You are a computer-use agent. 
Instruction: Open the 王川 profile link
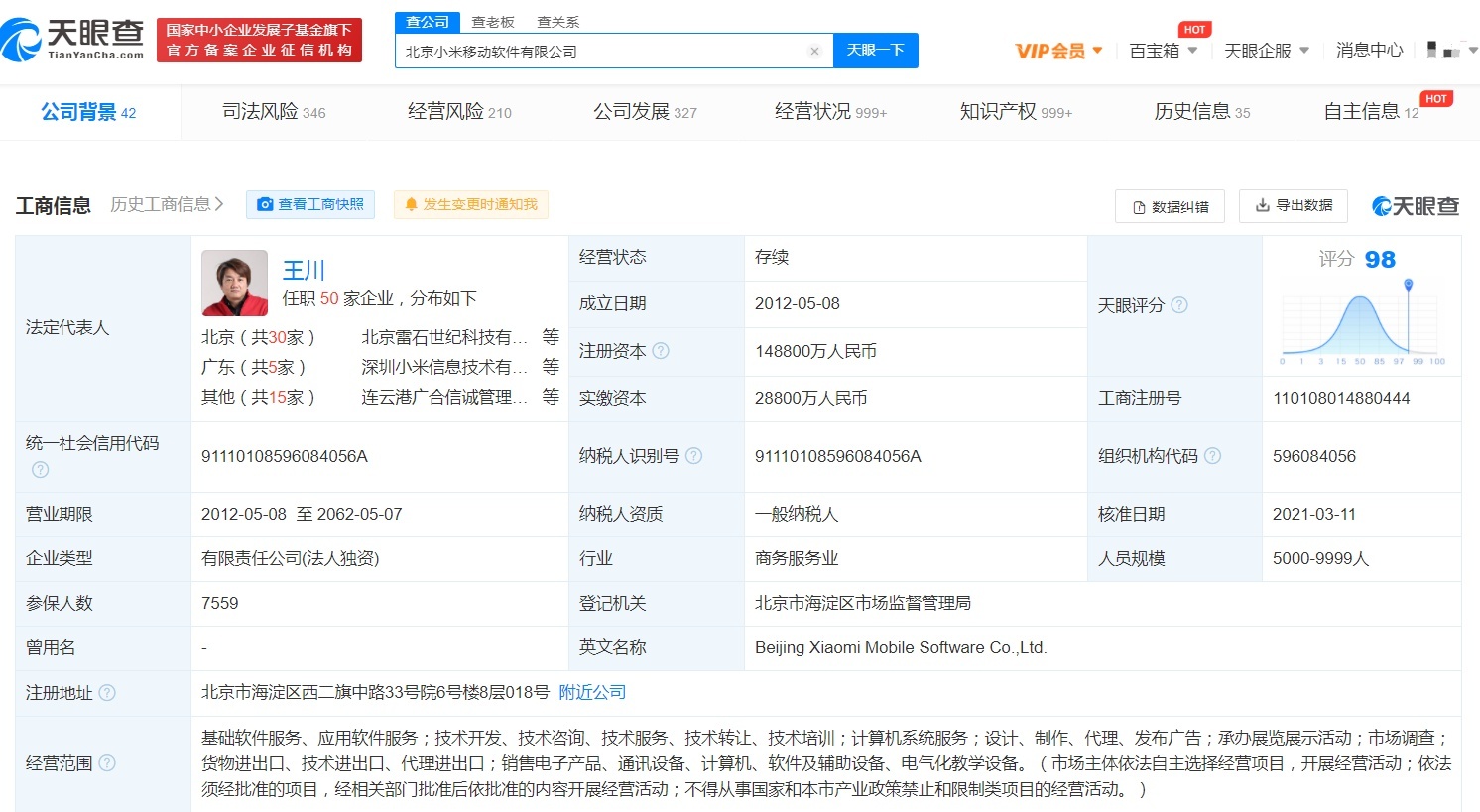click(x=304, y=270)
